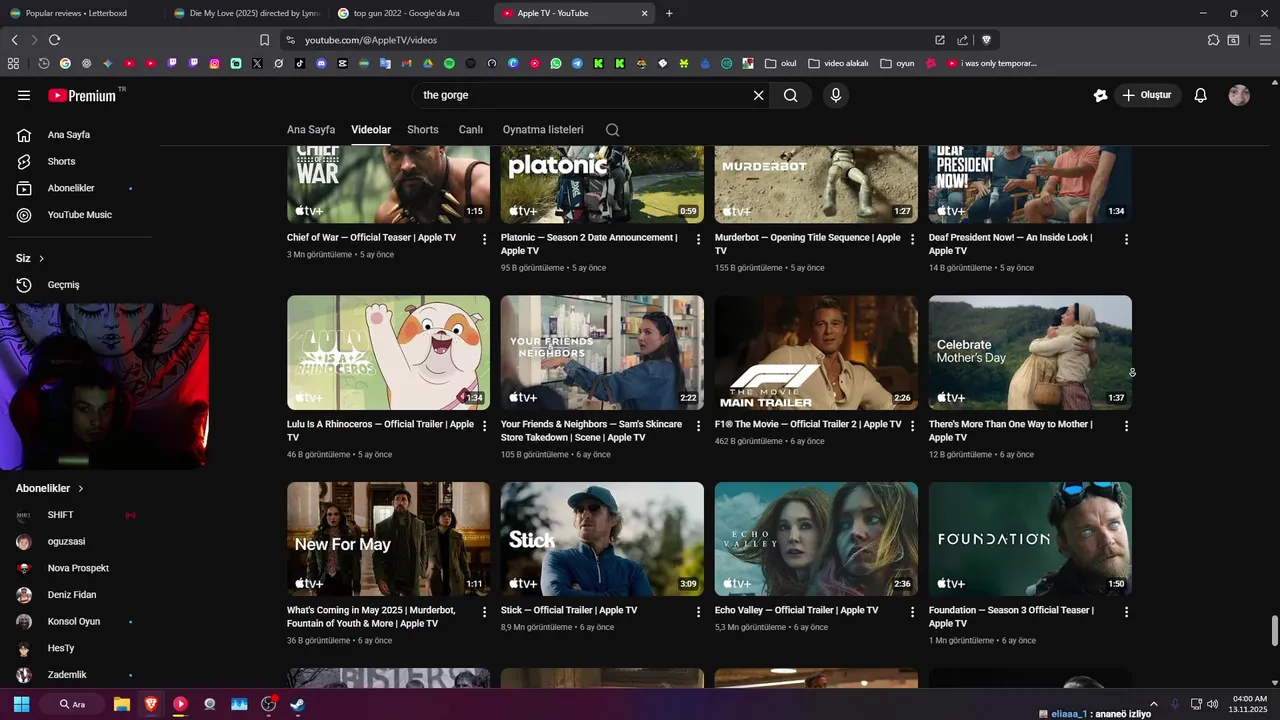This screenshot has width=1280, height=720.
Task: Open a new browser tab
Action: click(x=669, y=13)
